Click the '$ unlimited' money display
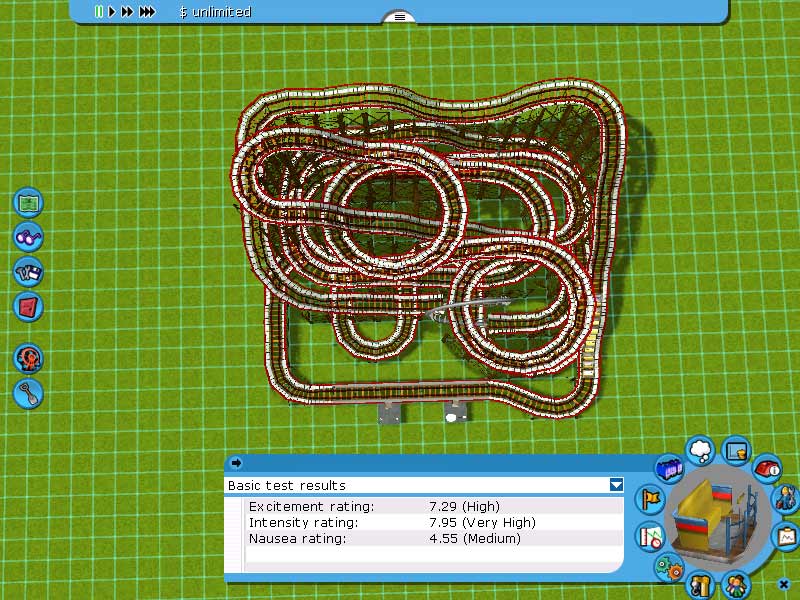Screen dimensions: 800x600 point(215,12)
